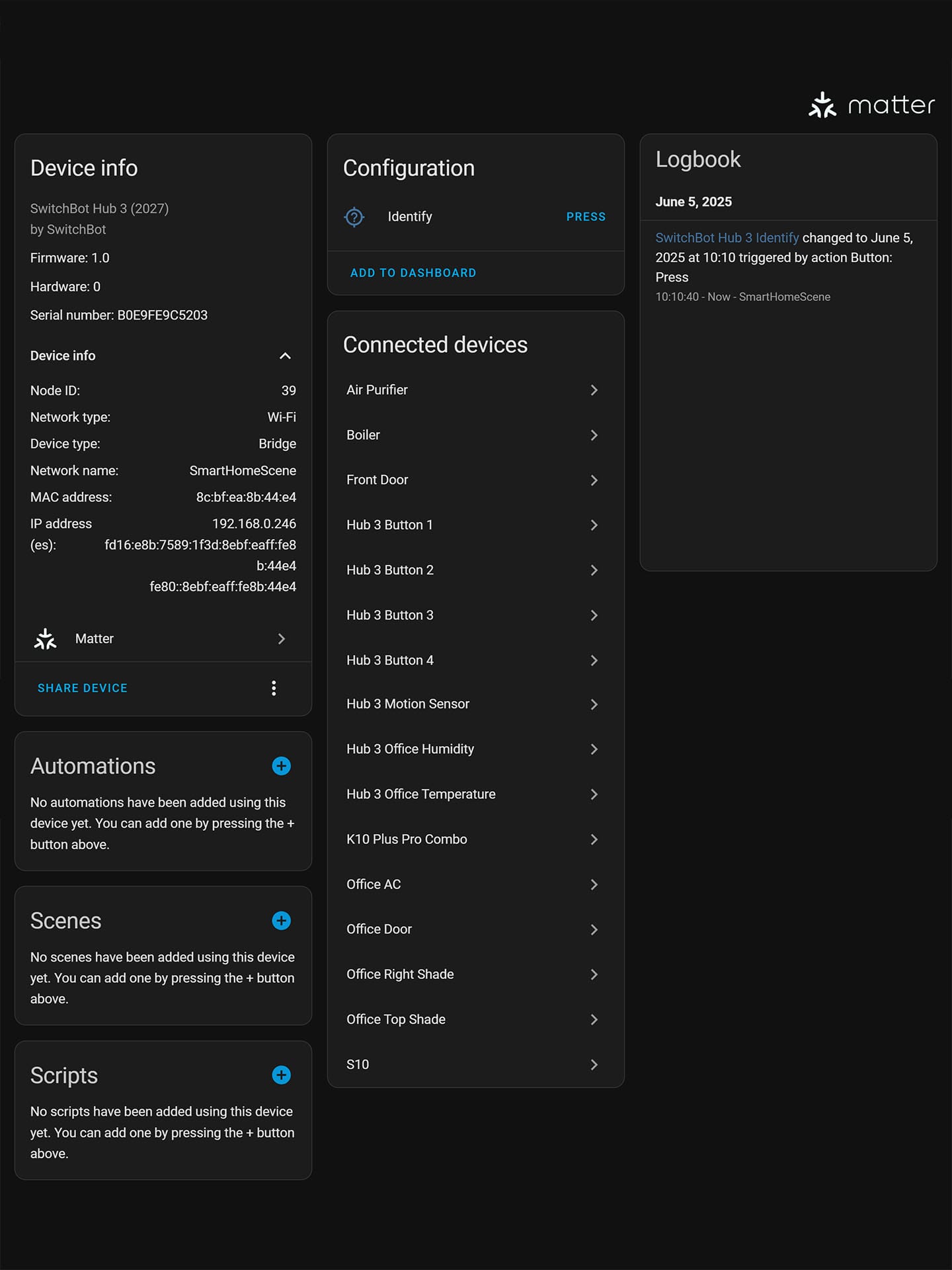Click the PRESS button for Identify
Image resolution: width=952 pixels, height=1270 pixels.
click(586, 217)
